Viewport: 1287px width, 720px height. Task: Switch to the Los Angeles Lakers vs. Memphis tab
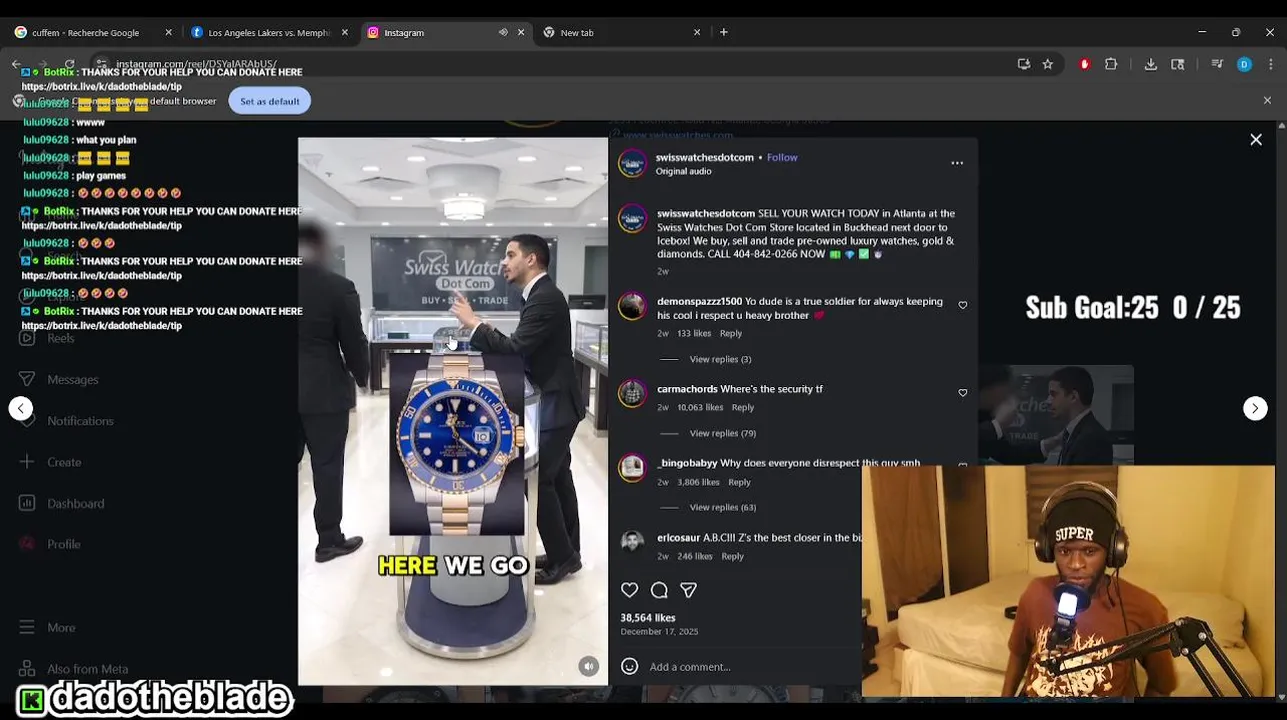click(x=269, y=33)
